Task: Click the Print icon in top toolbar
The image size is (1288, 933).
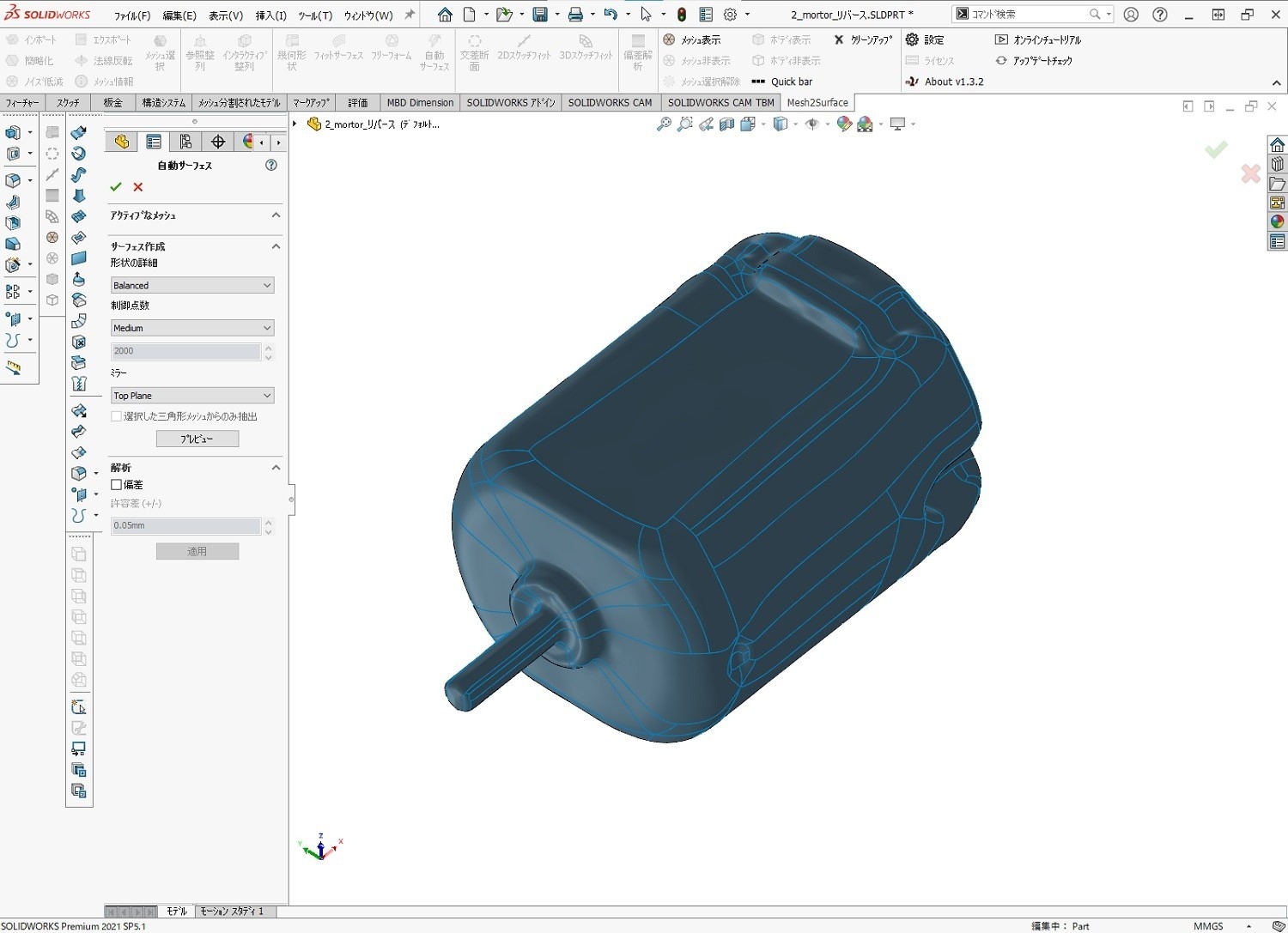Action: pyautogui.click(x=575, y=15)
